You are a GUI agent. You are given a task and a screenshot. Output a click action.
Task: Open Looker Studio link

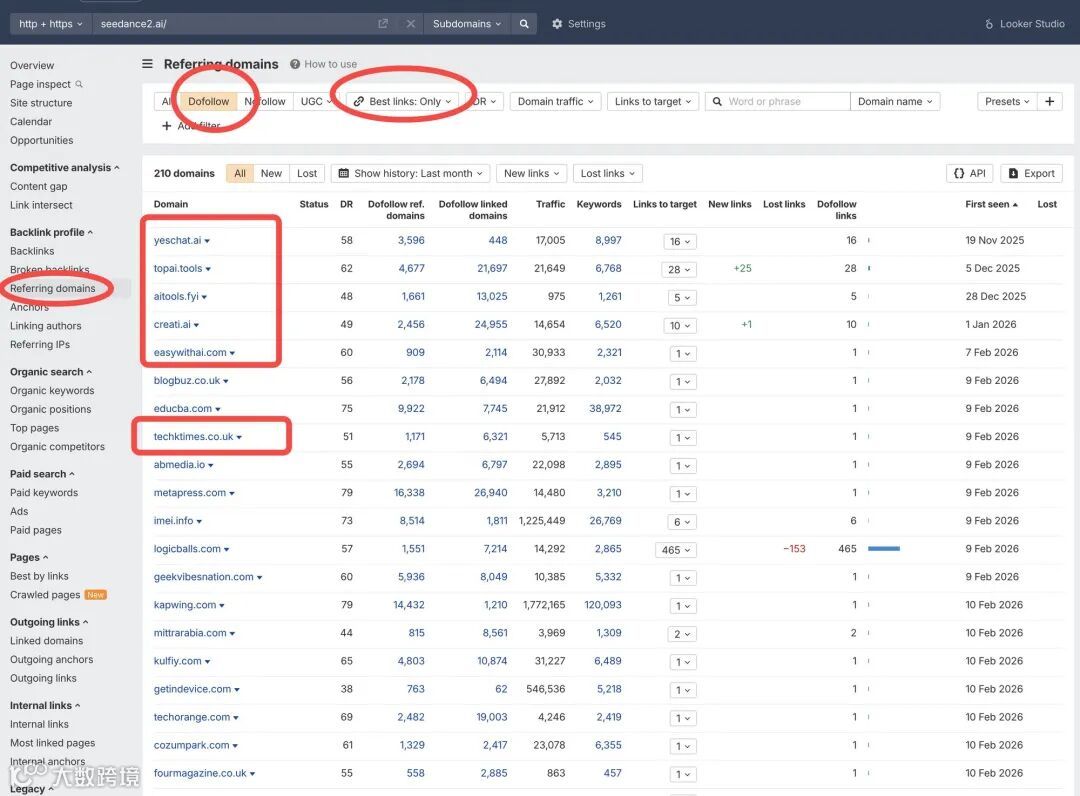point(1025,23)
